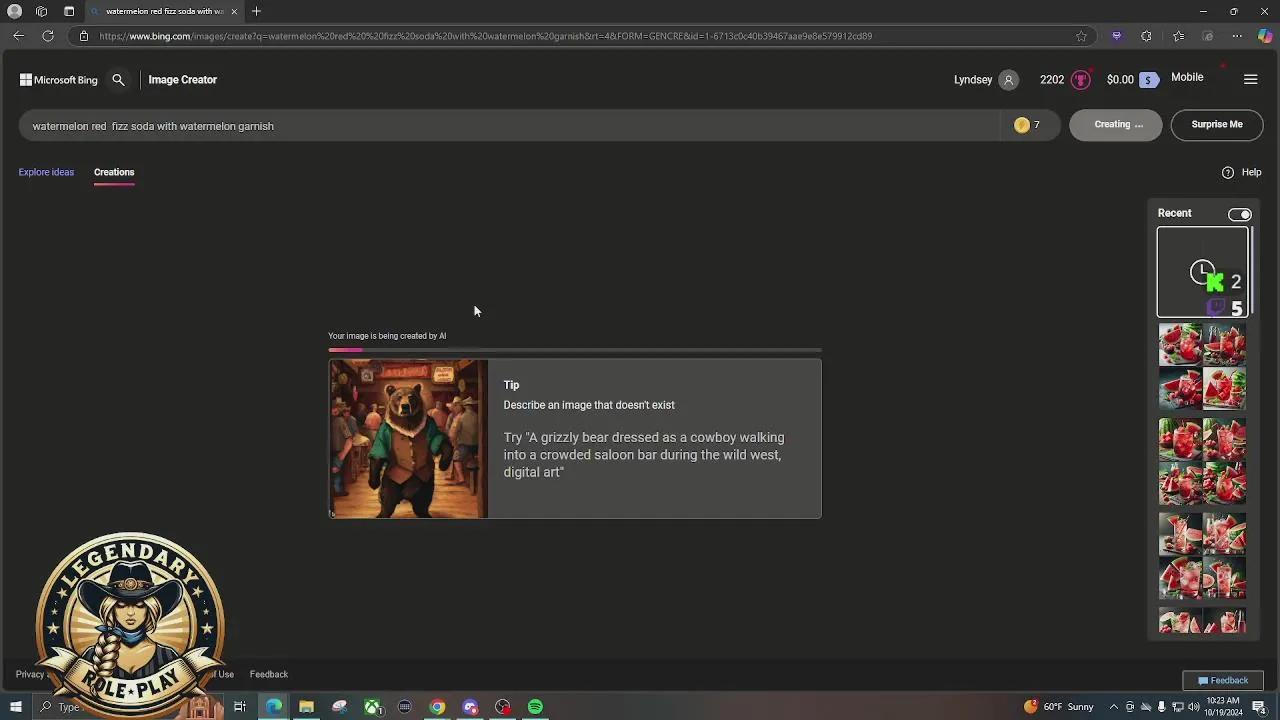1280x720 pixels.
Task: Open a new browser tab
Action: (x=256, y=11)
